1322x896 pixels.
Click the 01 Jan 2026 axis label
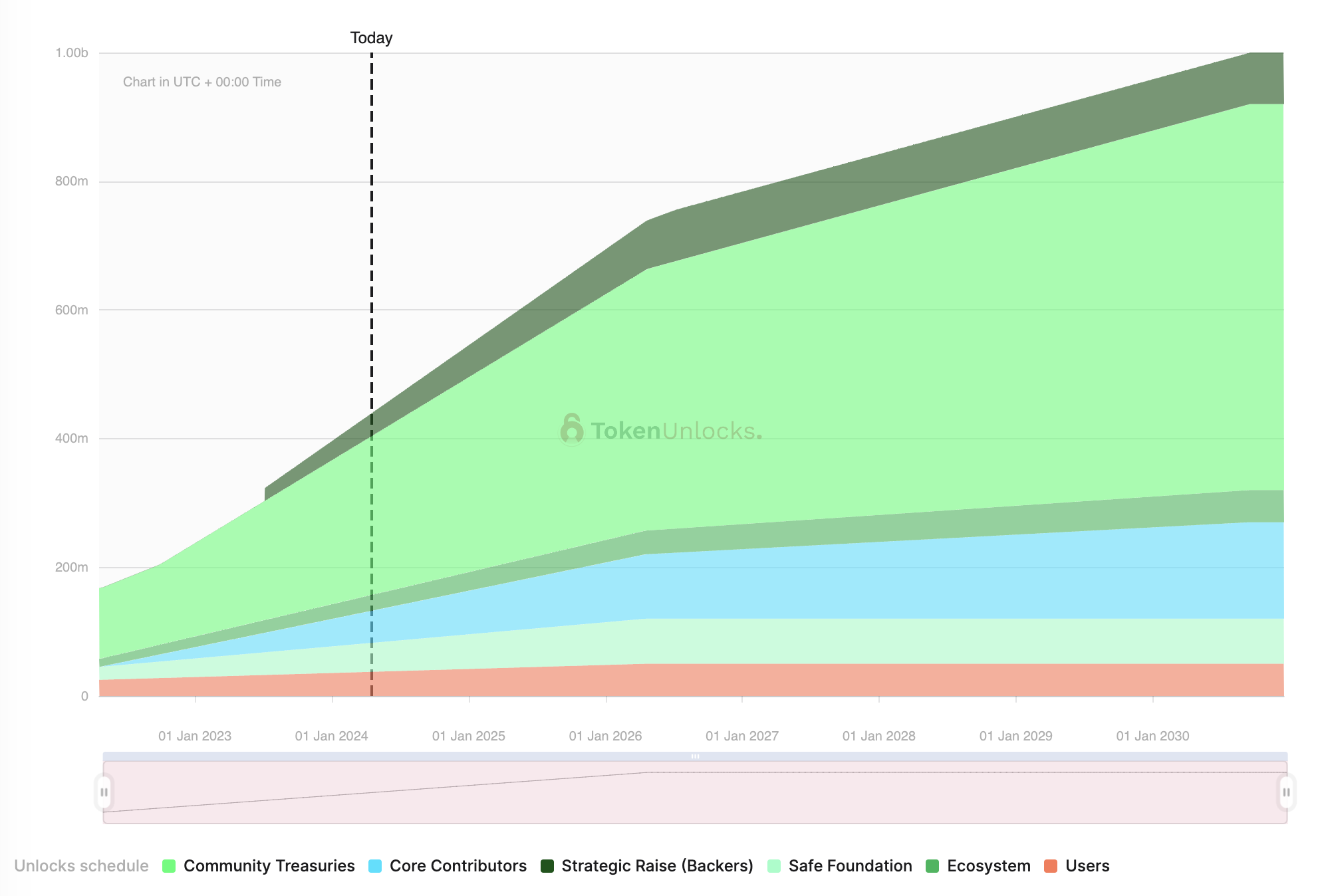point(605,736)
